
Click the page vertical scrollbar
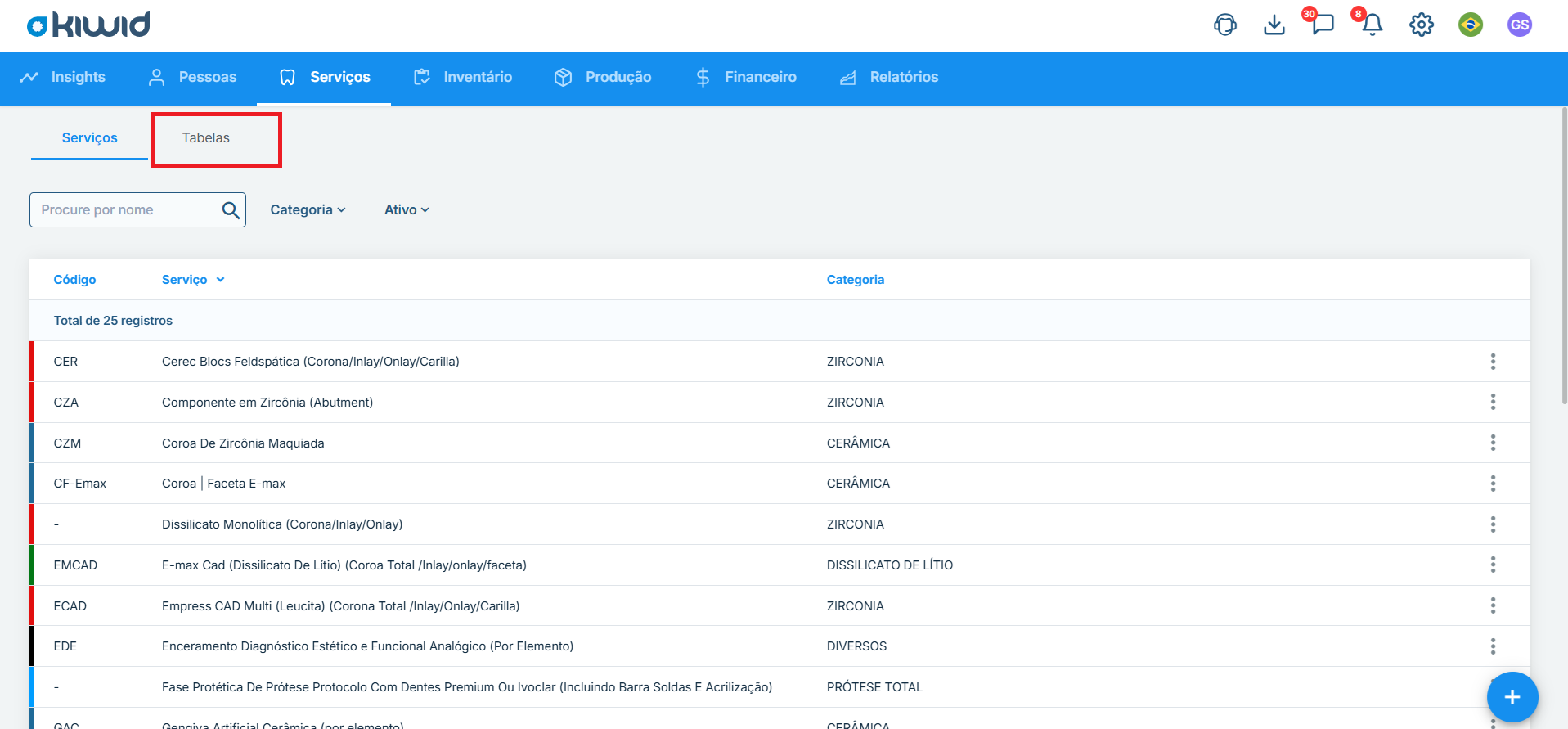pos(1564,254)
